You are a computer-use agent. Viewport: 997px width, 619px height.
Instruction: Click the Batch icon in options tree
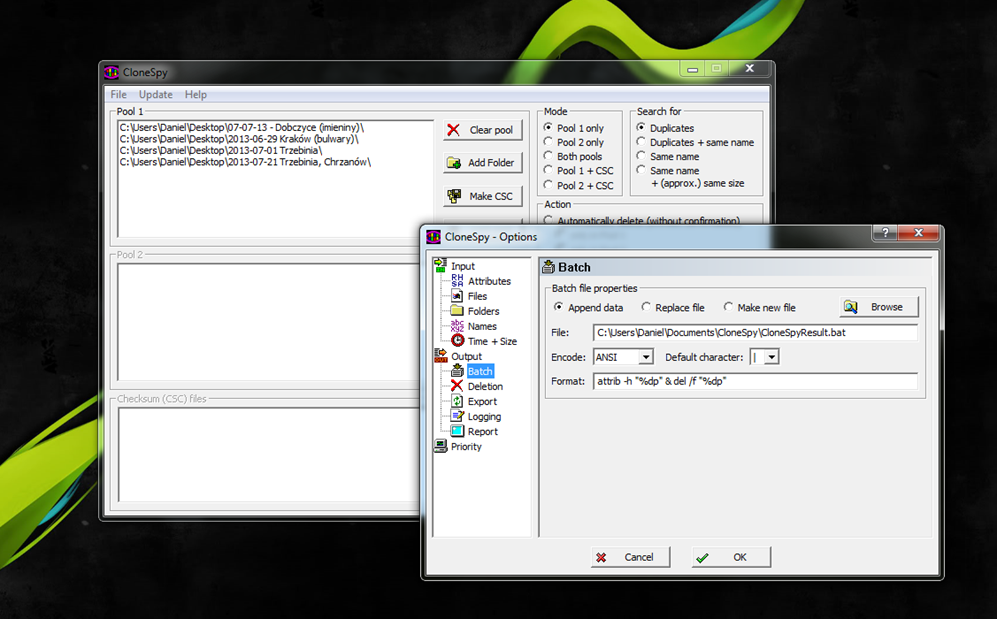[x=457, y=371]
